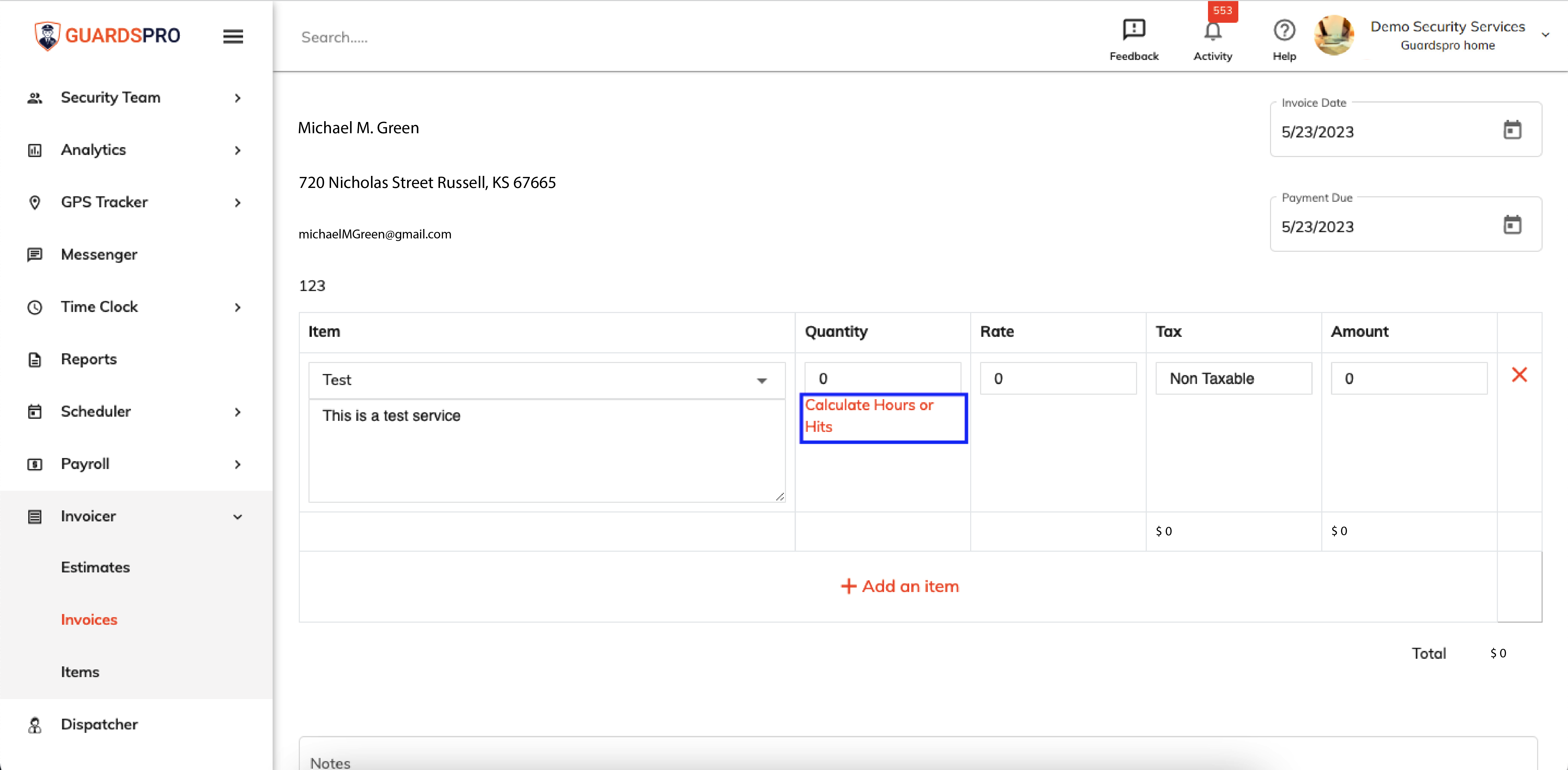Go to Invoices under Invoicer
Viewport: 1568px width, 770px height.
pyautogui.click(x=89, y=620)
